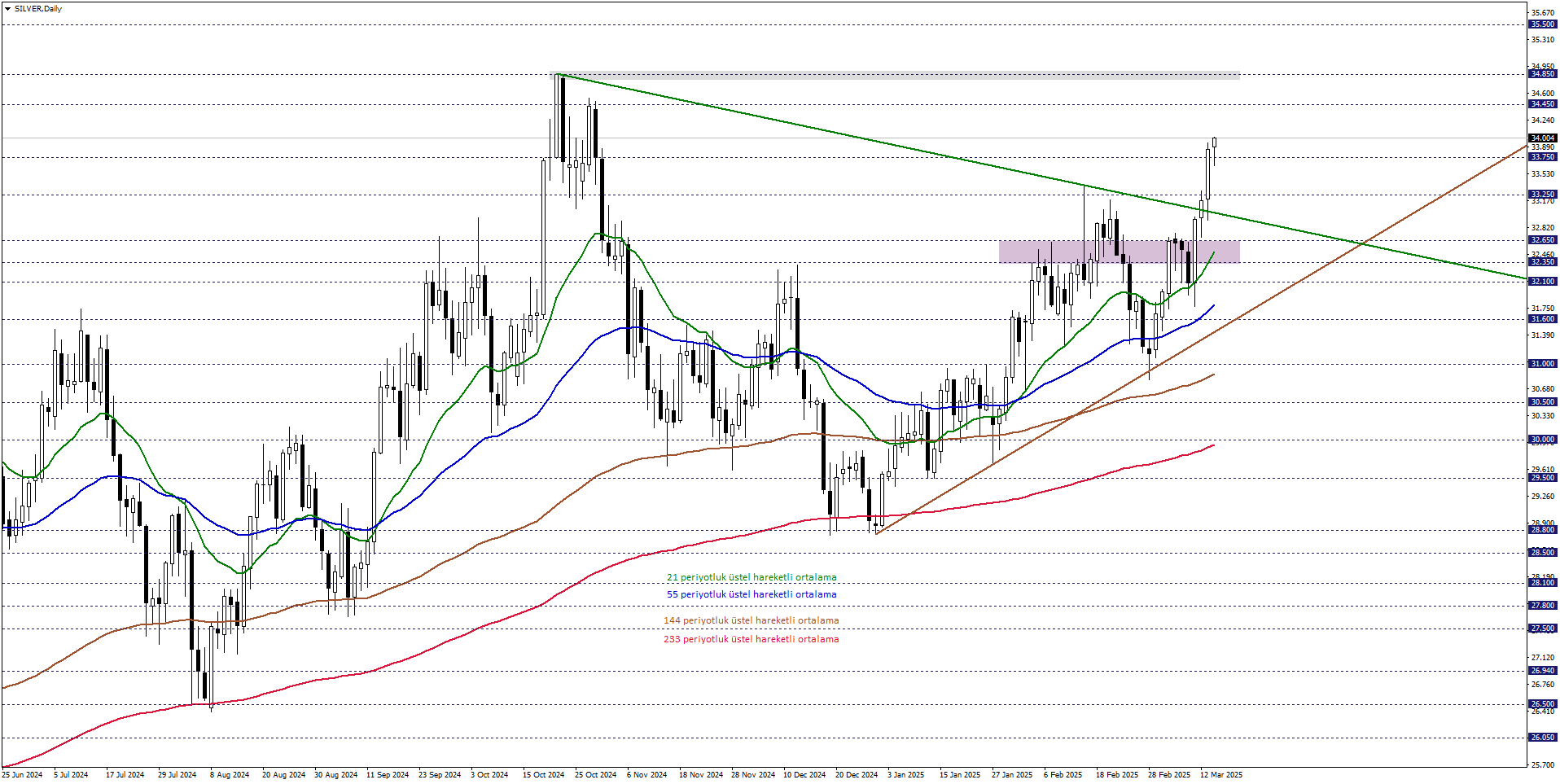Click the 8 Aug 2024 date label
1560x784 pixels.
(230, 775)
